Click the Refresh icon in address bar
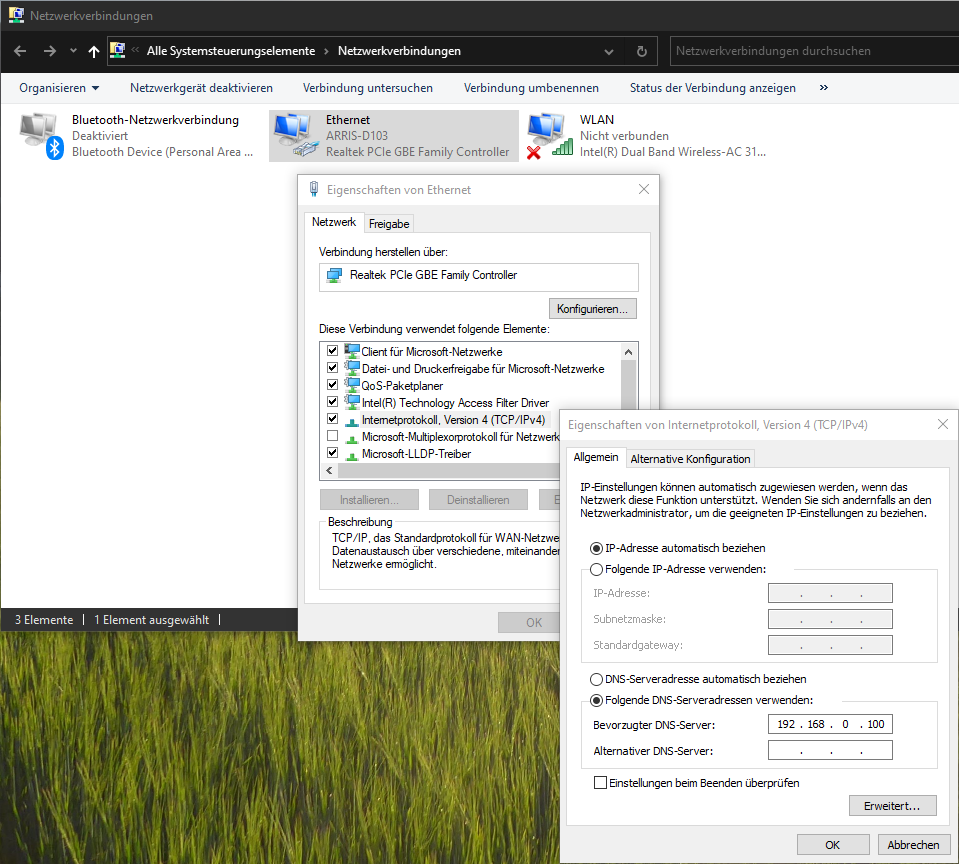The width and height of the screenshot is (959, 864). click(x=641, y=51)
